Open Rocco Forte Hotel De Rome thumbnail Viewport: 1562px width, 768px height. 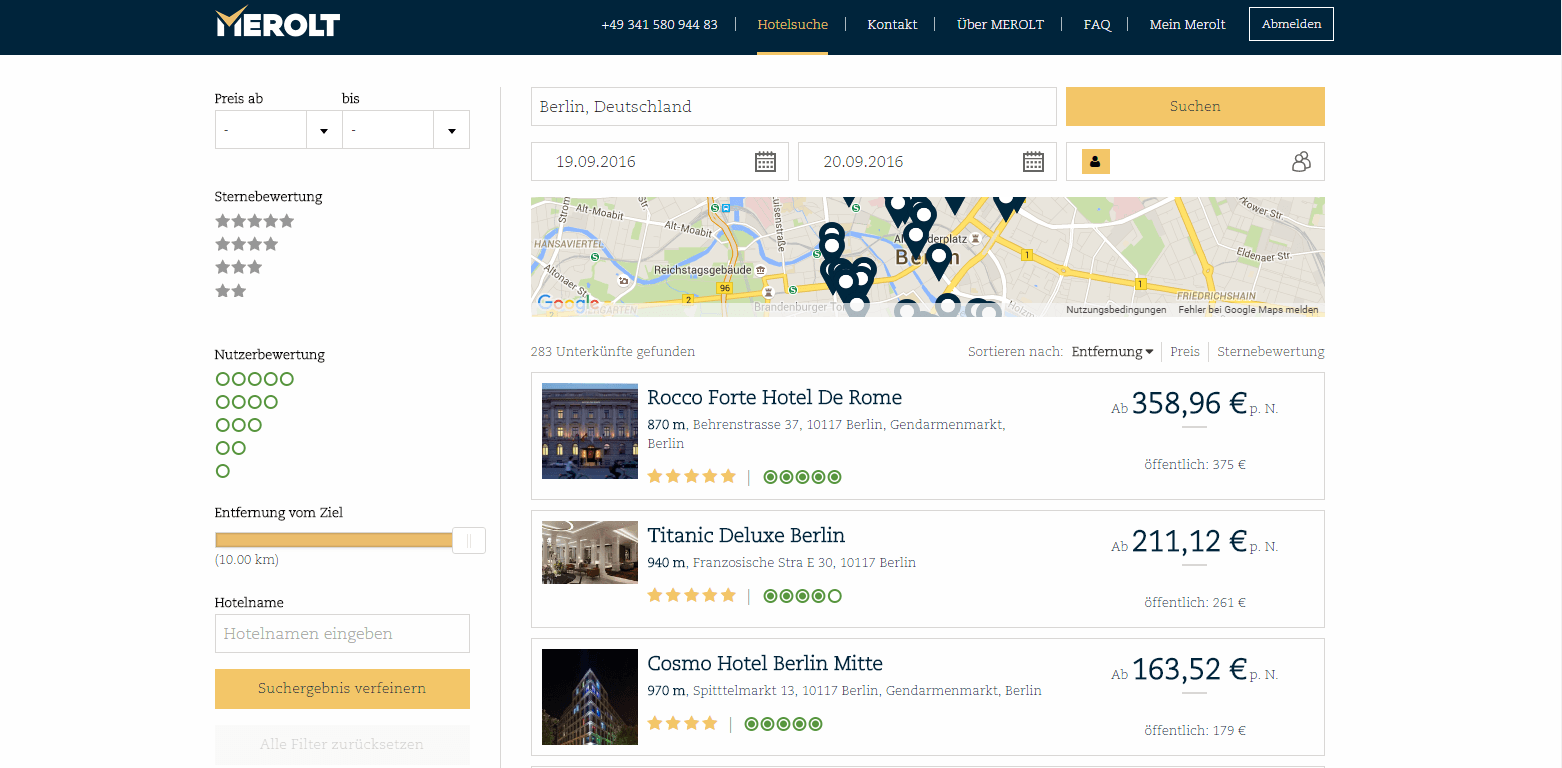[x=590, y=431]
